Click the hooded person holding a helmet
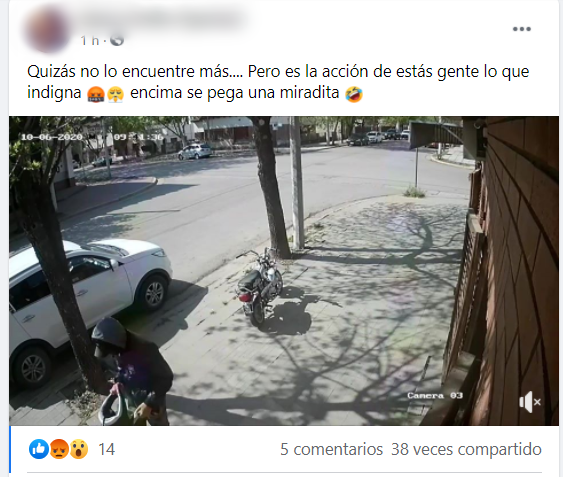This screenshot has width=563, height=477. (x=131, y=372)
